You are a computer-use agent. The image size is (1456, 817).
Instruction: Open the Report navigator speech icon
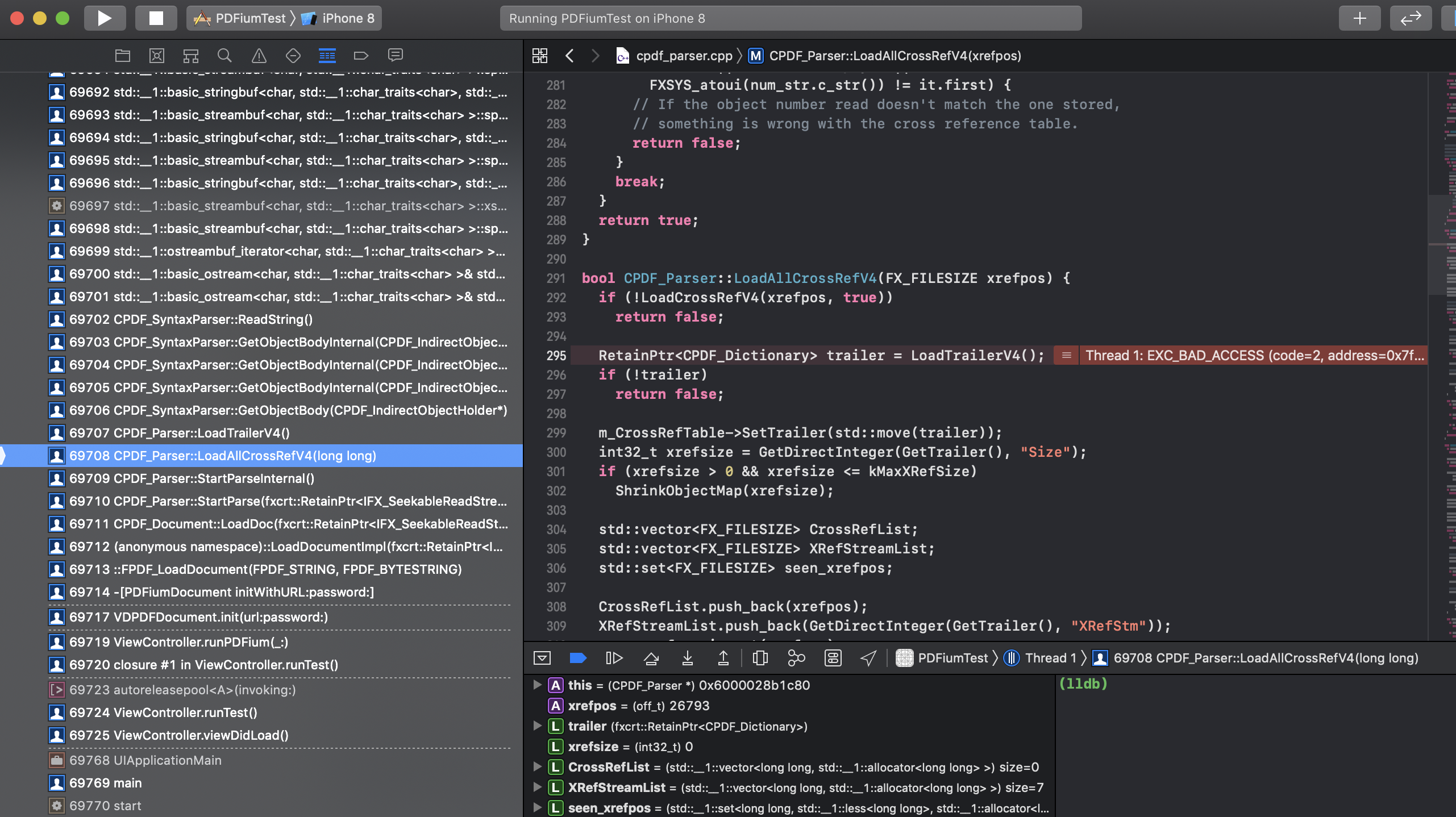396,55
